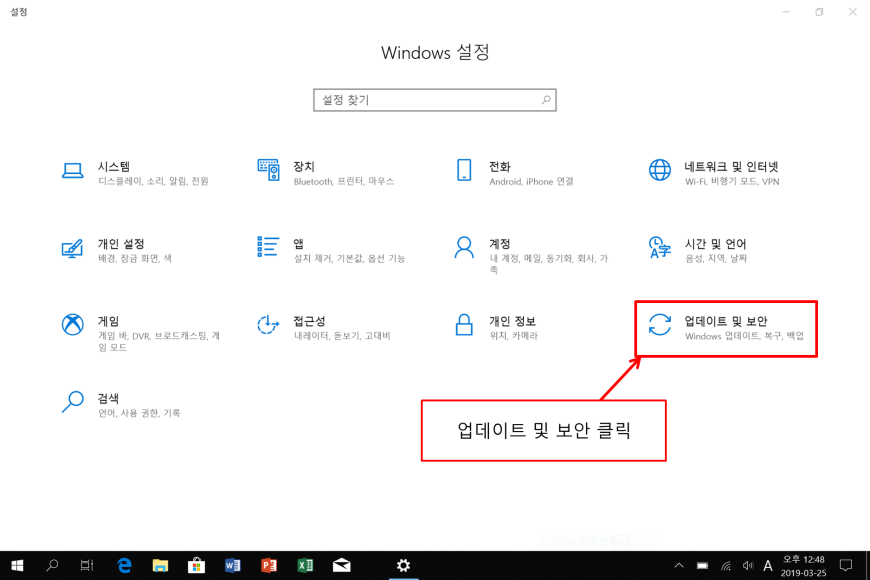
Task: Click the 장치 keyboard and speaker icon
Action: point(269,170)
